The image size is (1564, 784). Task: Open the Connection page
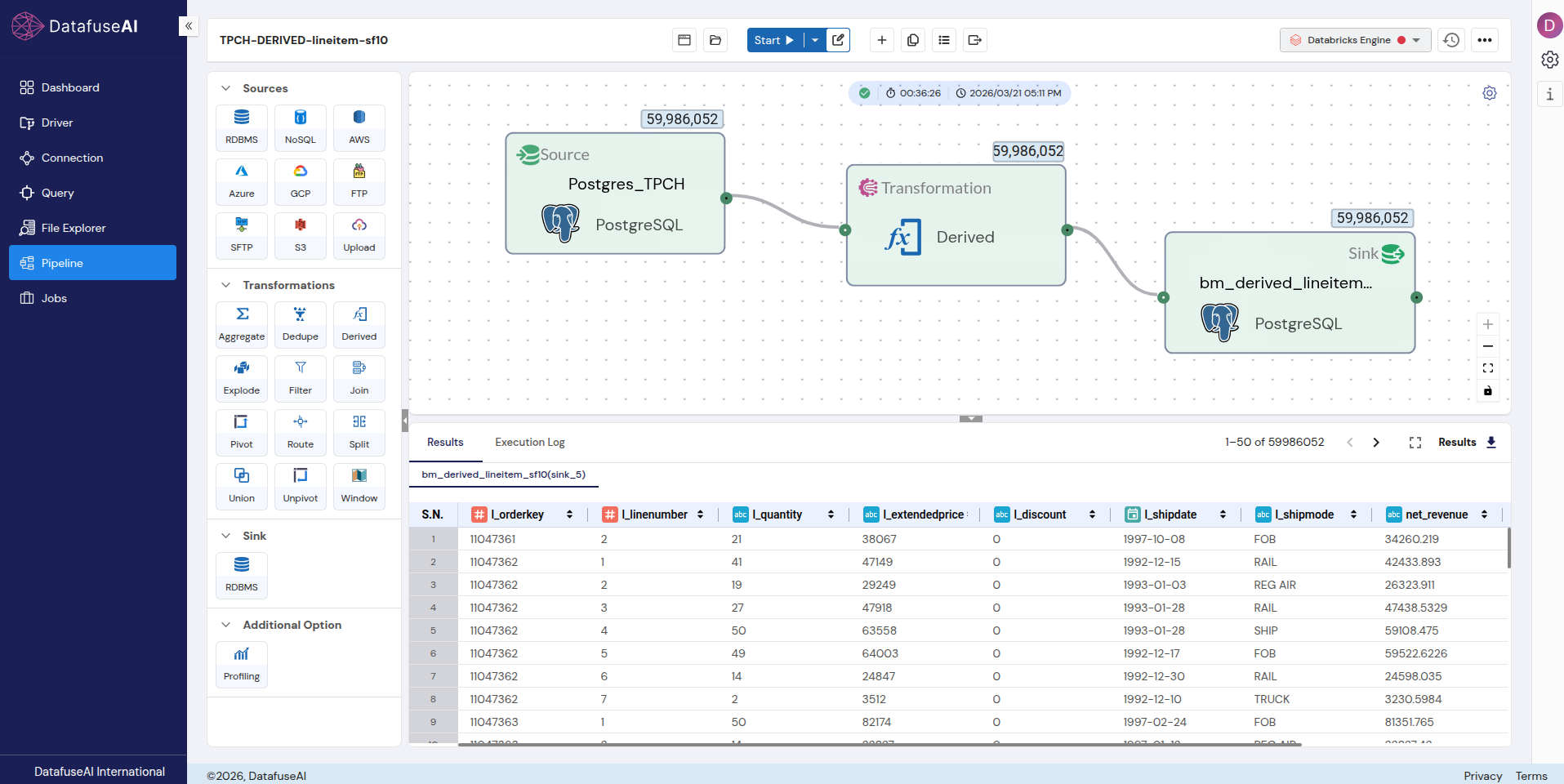pyautogui.click(x=92, y=158)
